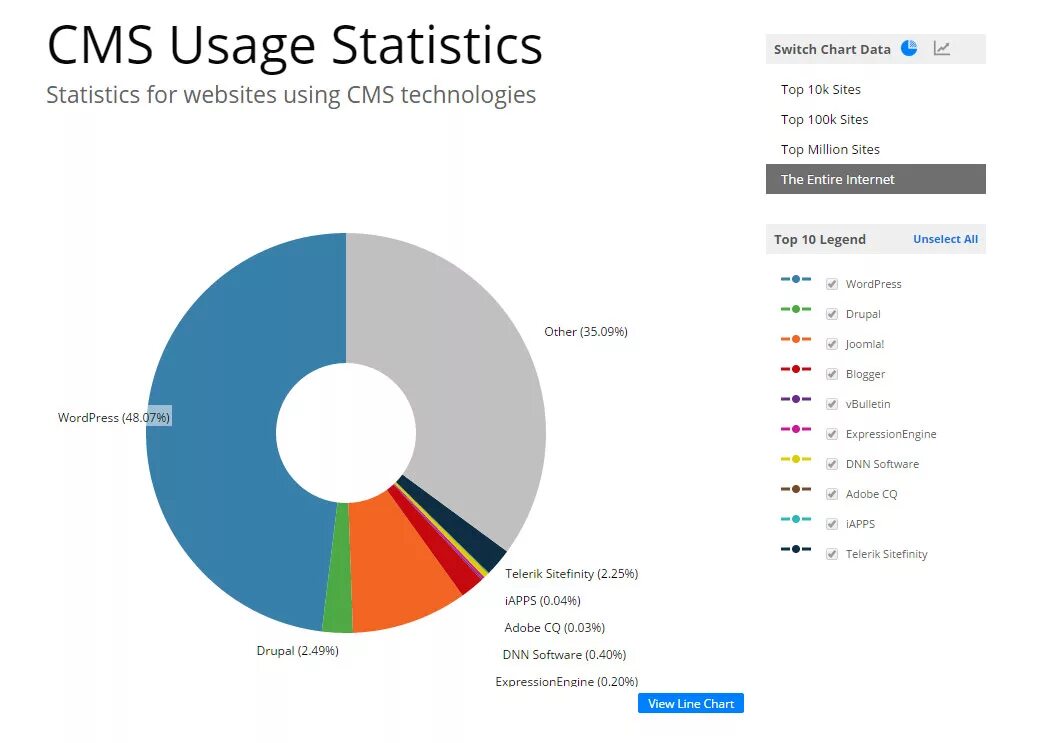
Task: Uncheck the WordPress legend checkbox
Action: tap(831, 284)
